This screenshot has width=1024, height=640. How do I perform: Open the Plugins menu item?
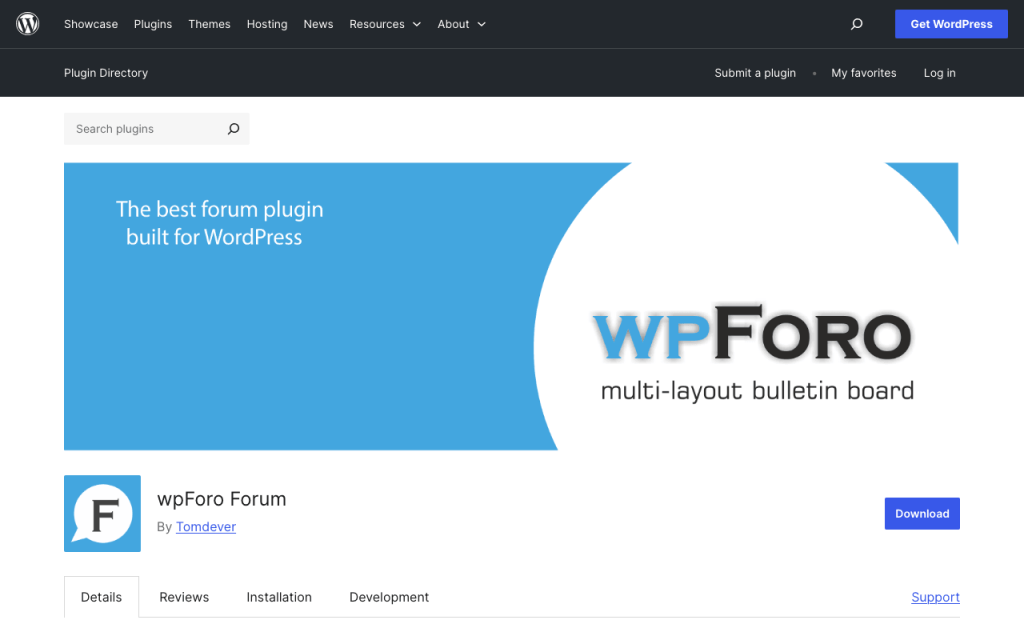tap(153, 24)
